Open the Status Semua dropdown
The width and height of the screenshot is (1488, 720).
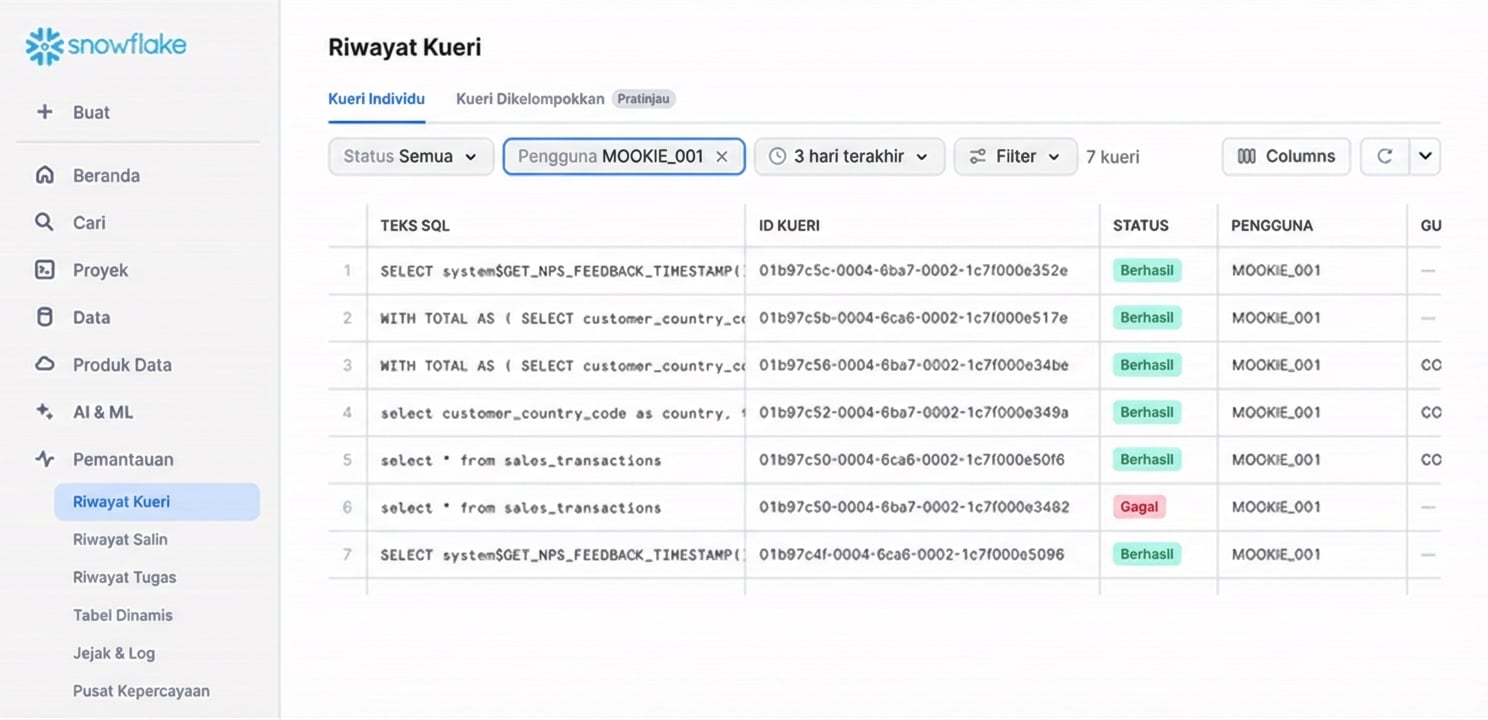click(410, 156)
